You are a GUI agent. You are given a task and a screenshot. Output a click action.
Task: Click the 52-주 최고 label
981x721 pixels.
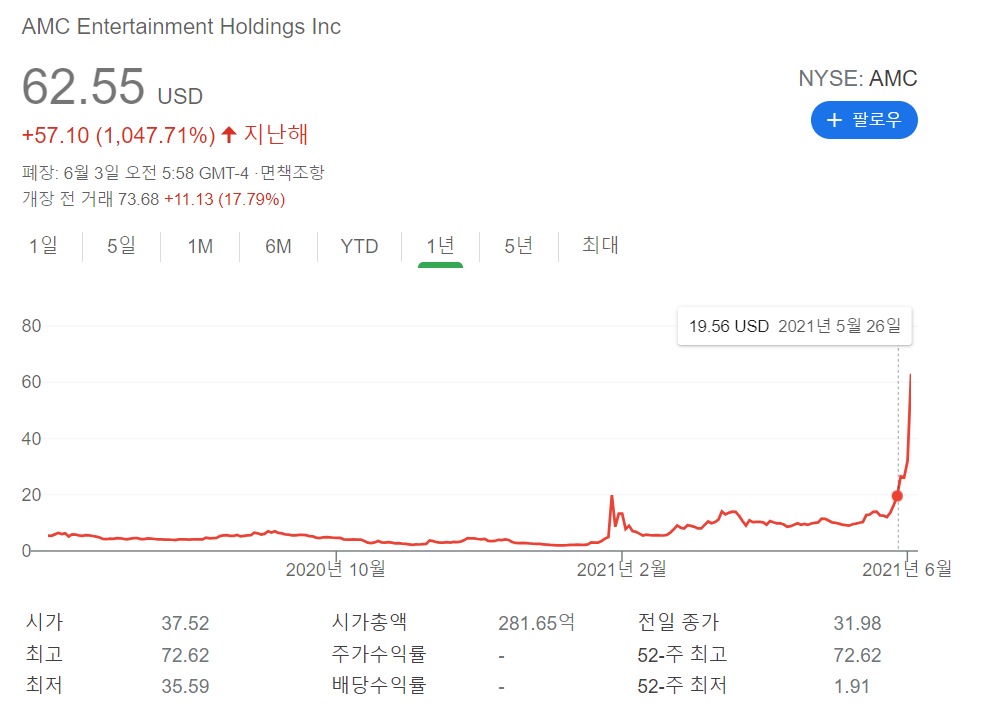(683, 655)
